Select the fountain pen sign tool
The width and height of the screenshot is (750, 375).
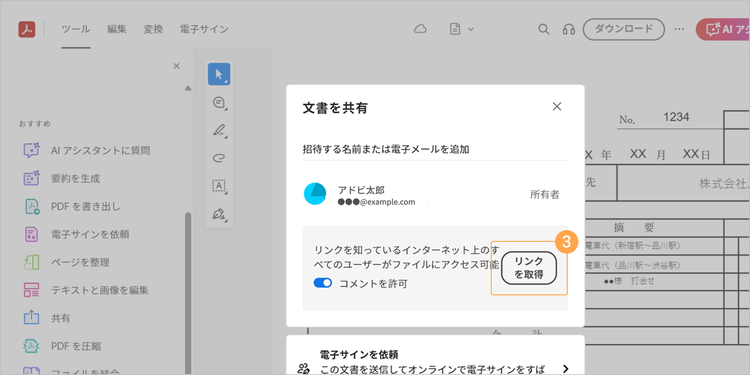[219, 214]
